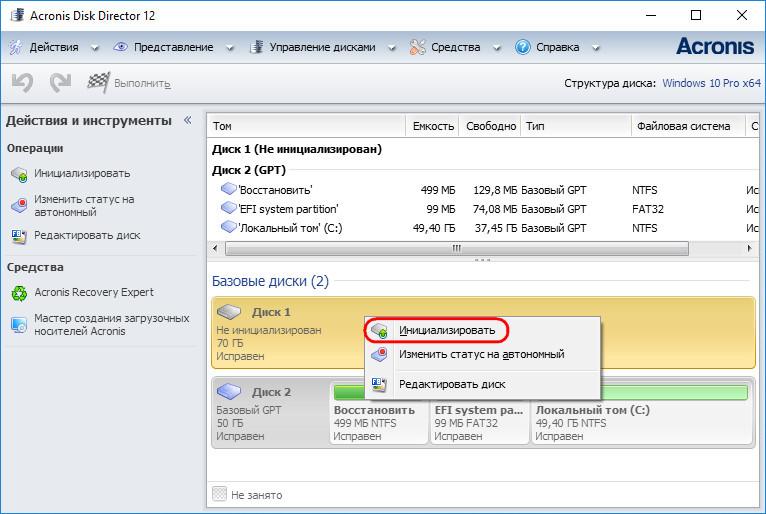Click the icon for Изменить статус на автономный in sidebar
This screenshot has width=766, height=514.
pos(20,205)
